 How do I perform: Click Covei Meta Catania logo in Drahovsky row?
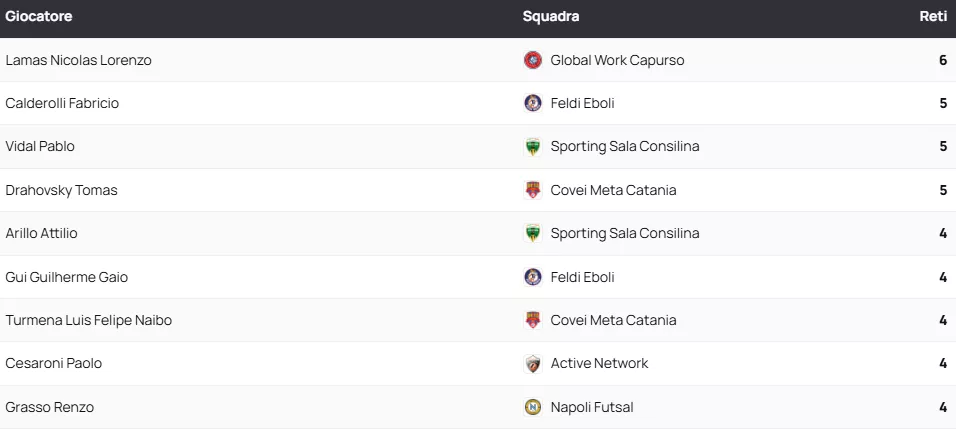[x=532, y=190]
